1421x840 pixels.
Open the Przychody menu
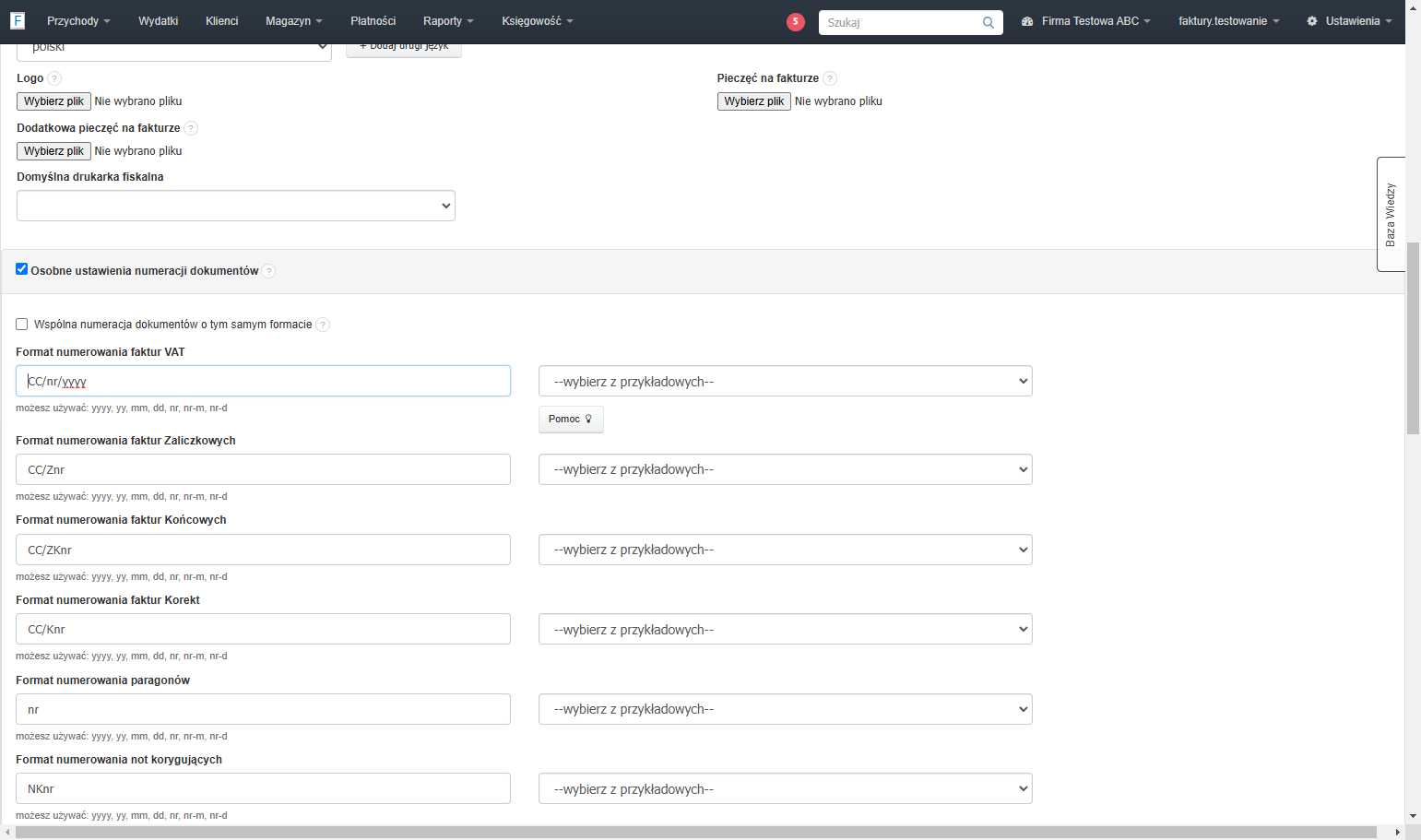pyautogui.click(x=78, y=21)
